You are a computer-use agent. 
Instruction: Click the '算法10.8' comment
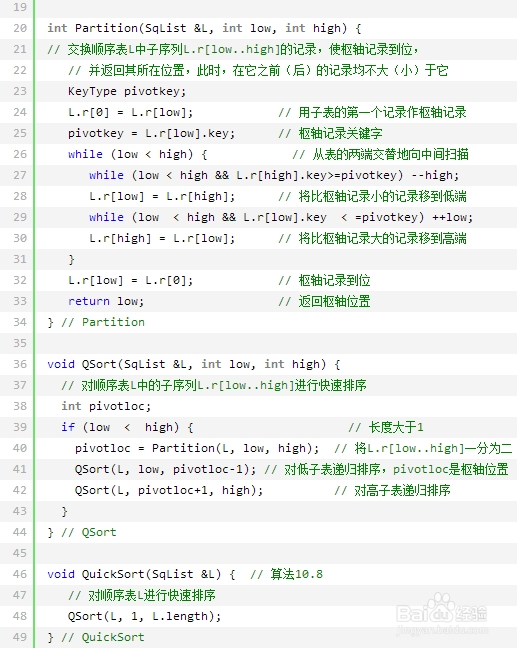[286, 574]
